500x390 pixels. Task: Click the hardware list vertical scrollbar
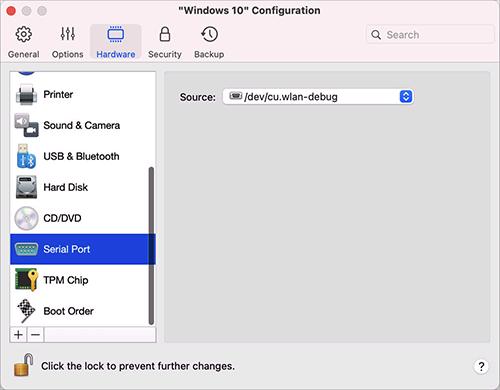coord(151,246)
